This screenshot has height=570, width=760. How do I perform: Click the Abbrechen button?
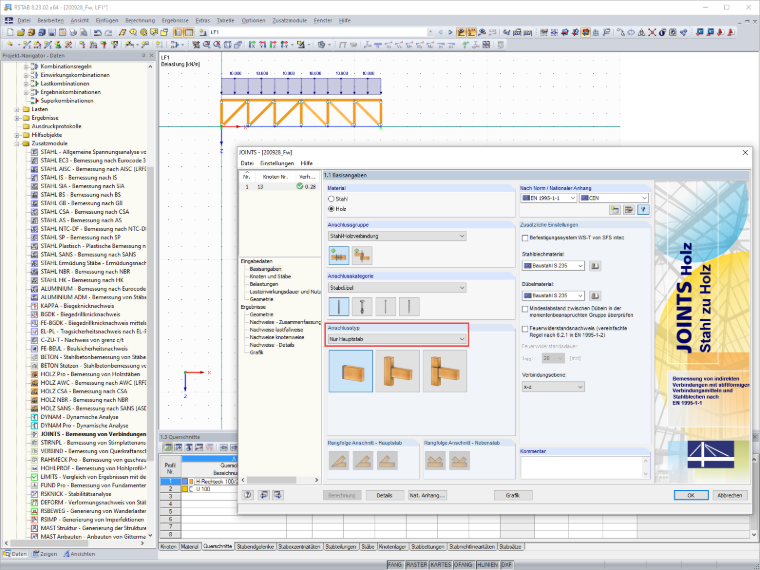click(729, 495)
